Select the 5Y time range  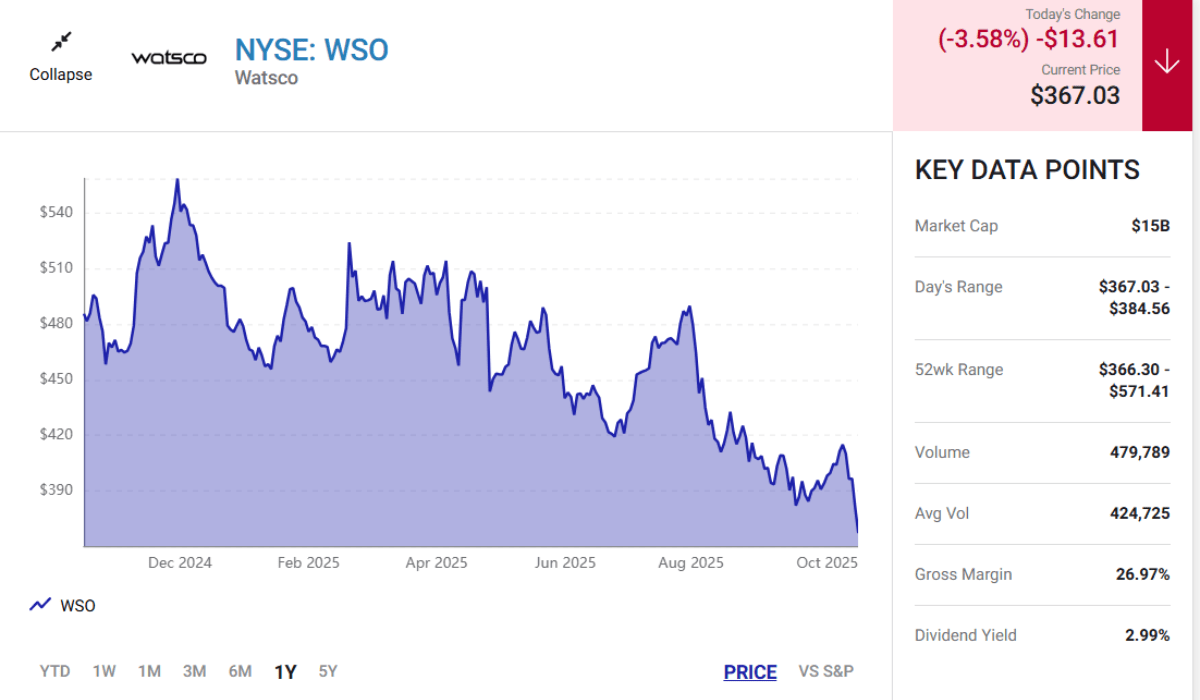[325, 671]
